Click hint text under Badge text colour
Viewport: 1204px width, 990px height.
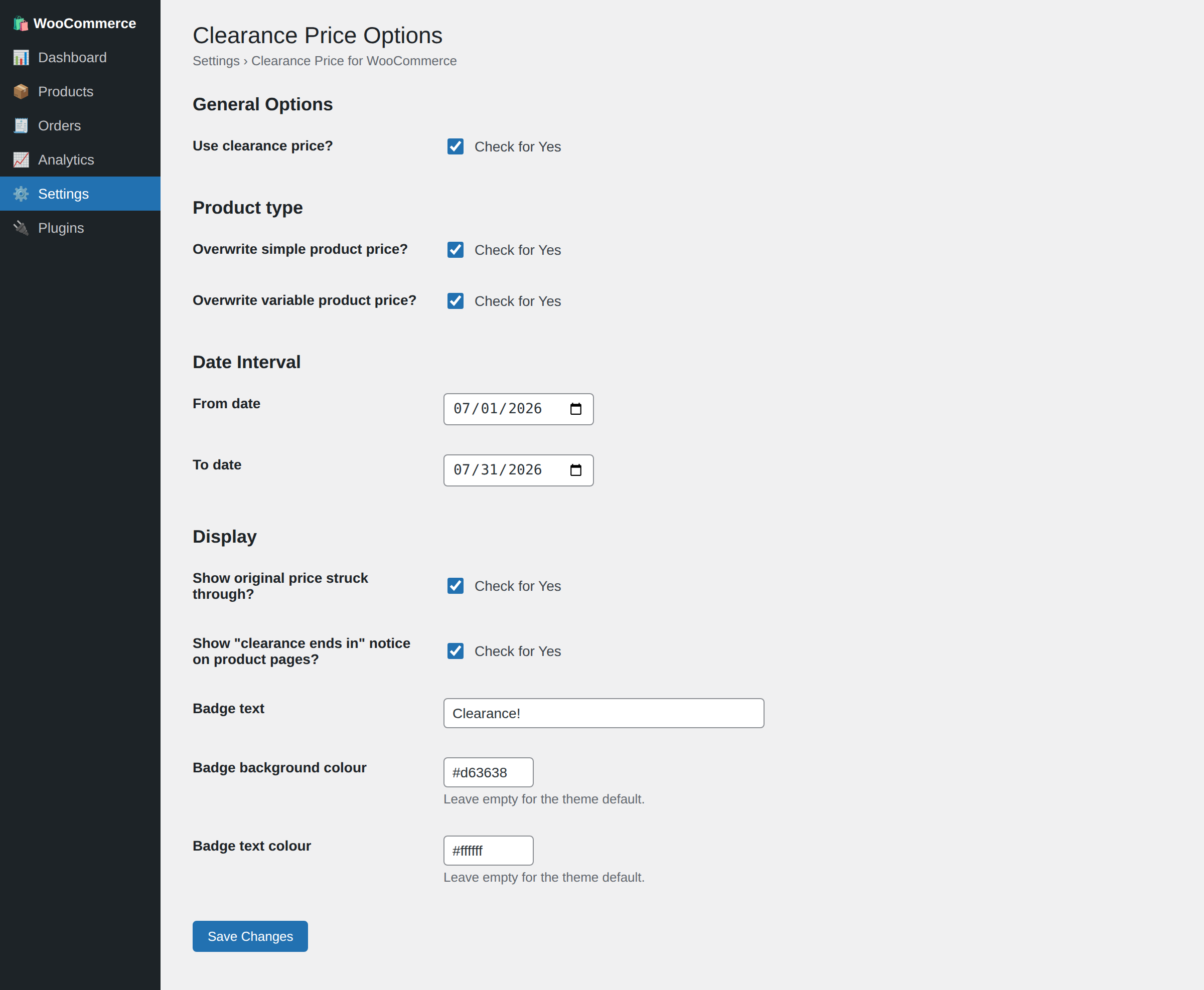pyautogui.click(x=544, y=878)
